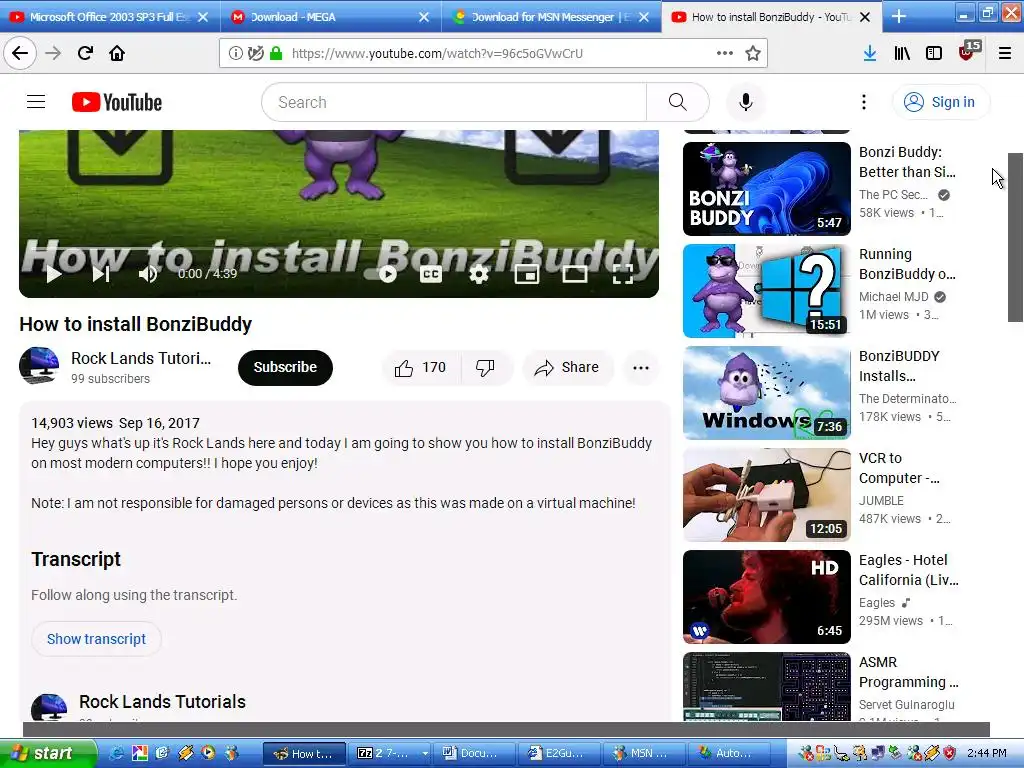The image size is (1024, 768).
Task: Open Running BonziBuddy video thumbnail
Action: click(x=767, y=291)
